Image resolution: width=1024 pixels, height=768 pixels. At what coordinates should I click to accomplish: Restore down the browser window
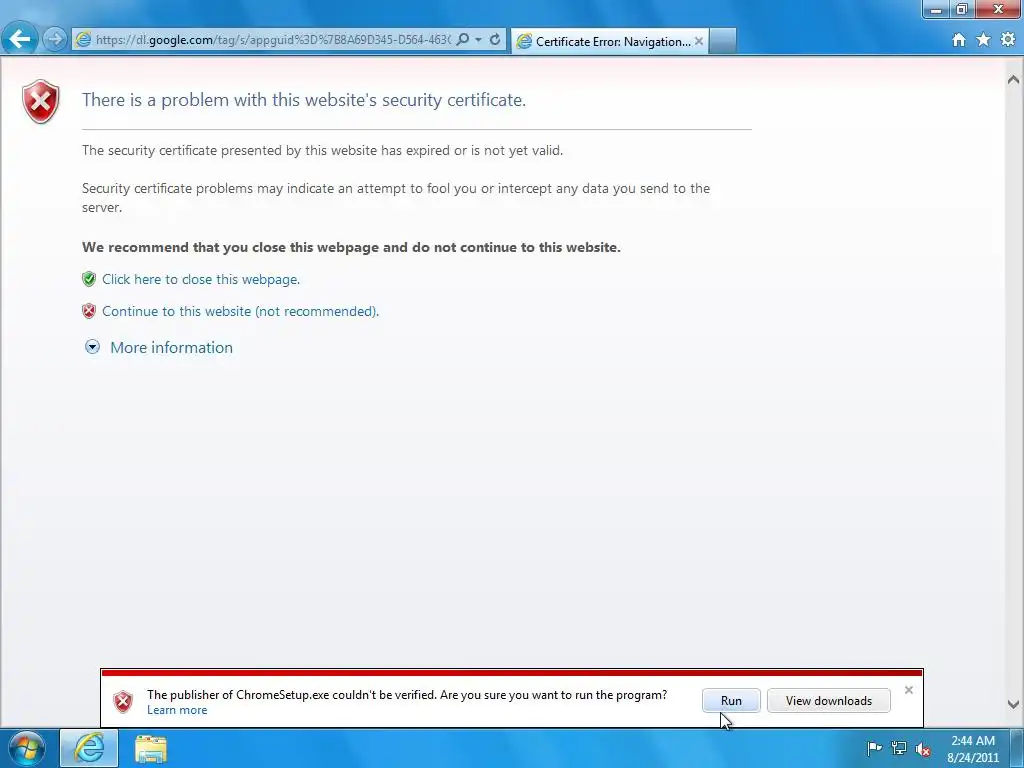(x=961, y=9)
